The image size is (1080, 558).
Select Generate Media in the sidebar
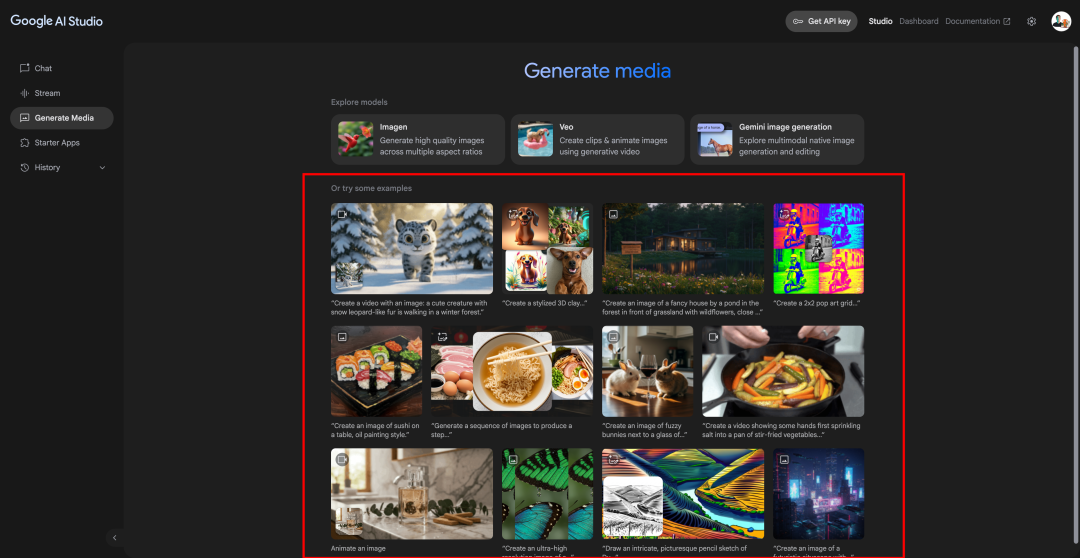point(62,118)
